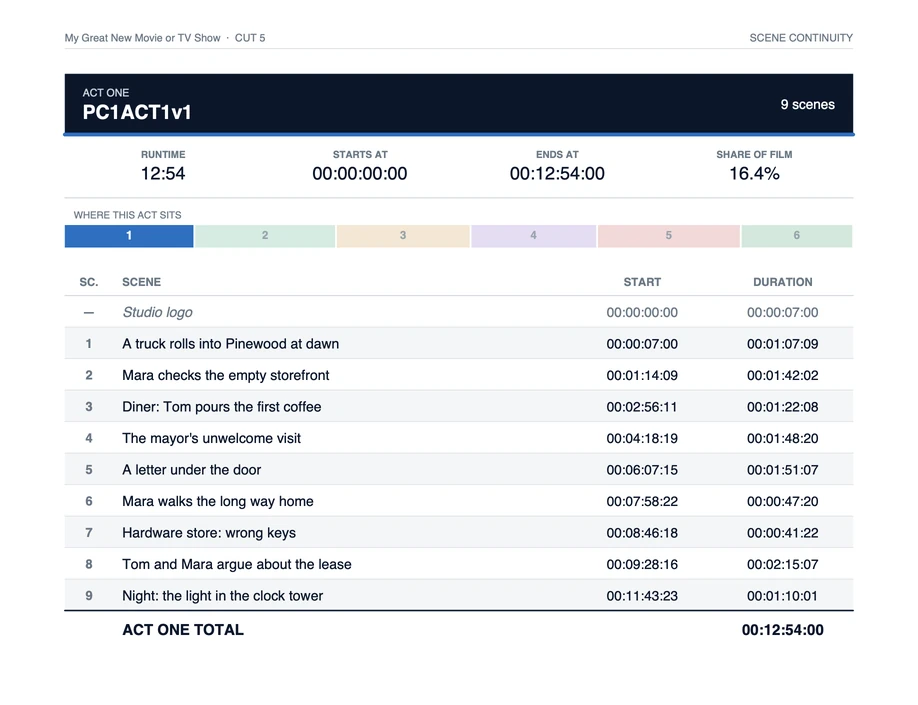Select 'A truck rolls into Pinewood at dawn'

pos(459,344)
